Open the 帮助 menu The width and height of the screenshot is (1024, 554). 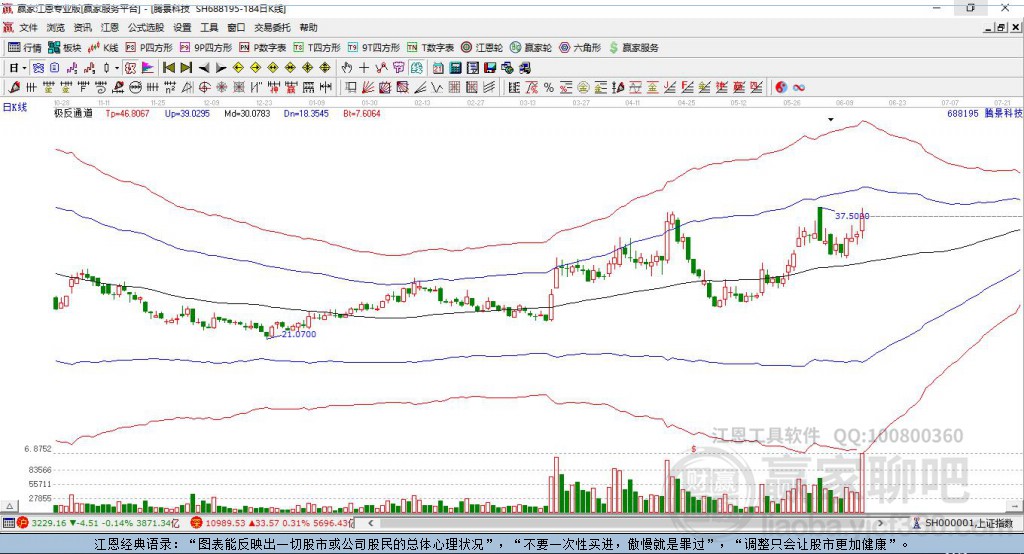pyautogui.click(x=308, y=27)
